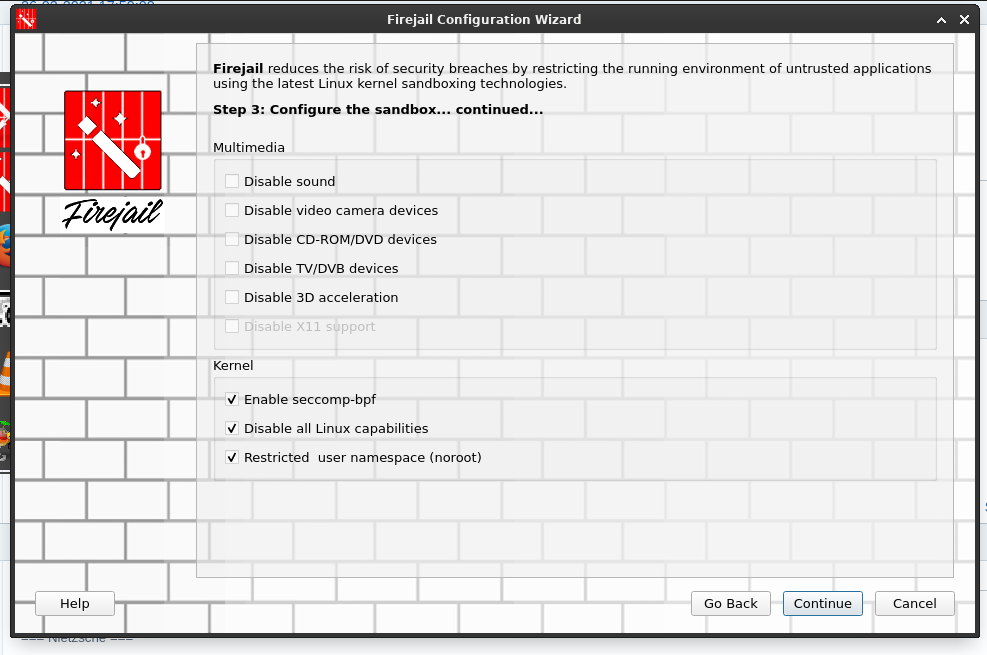Enable the Disable sound checkbox
This screenshot has width=987, height=655.
click(232, 182)
